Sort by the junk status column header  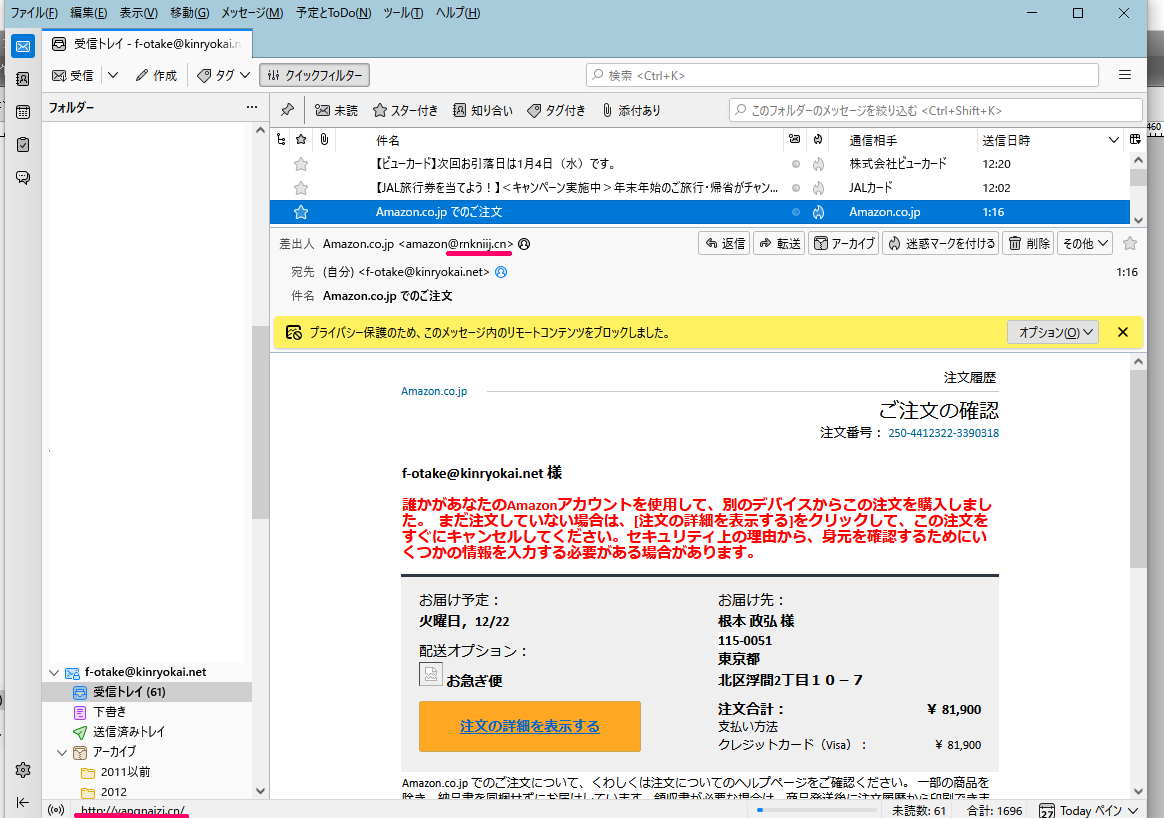[817, 140]
